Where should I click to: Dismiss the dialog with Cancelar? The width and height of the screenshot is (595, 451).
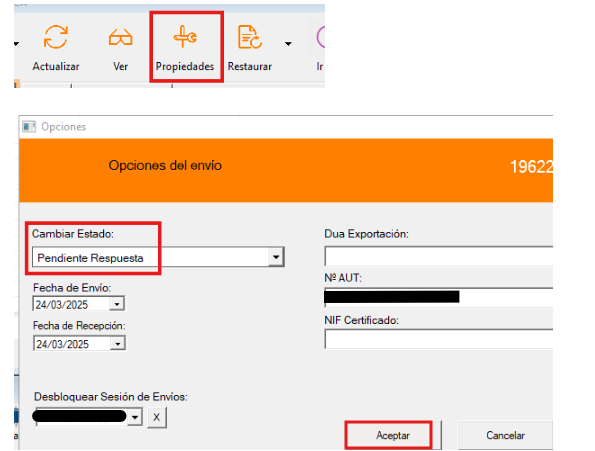pos(505,435)
